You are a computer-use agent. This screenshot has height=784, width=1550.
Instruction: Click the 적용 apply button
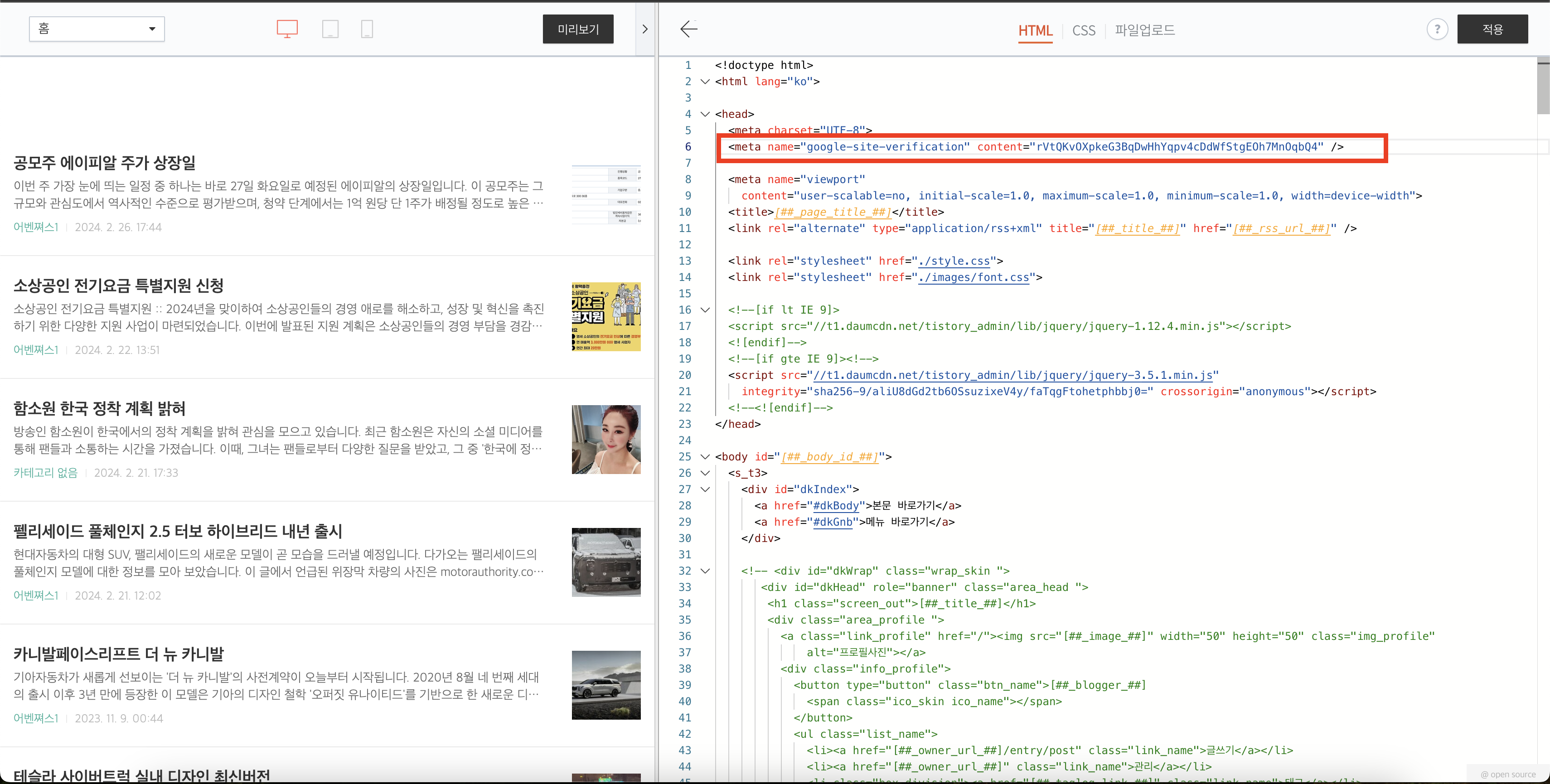(x=1492, y=29)
